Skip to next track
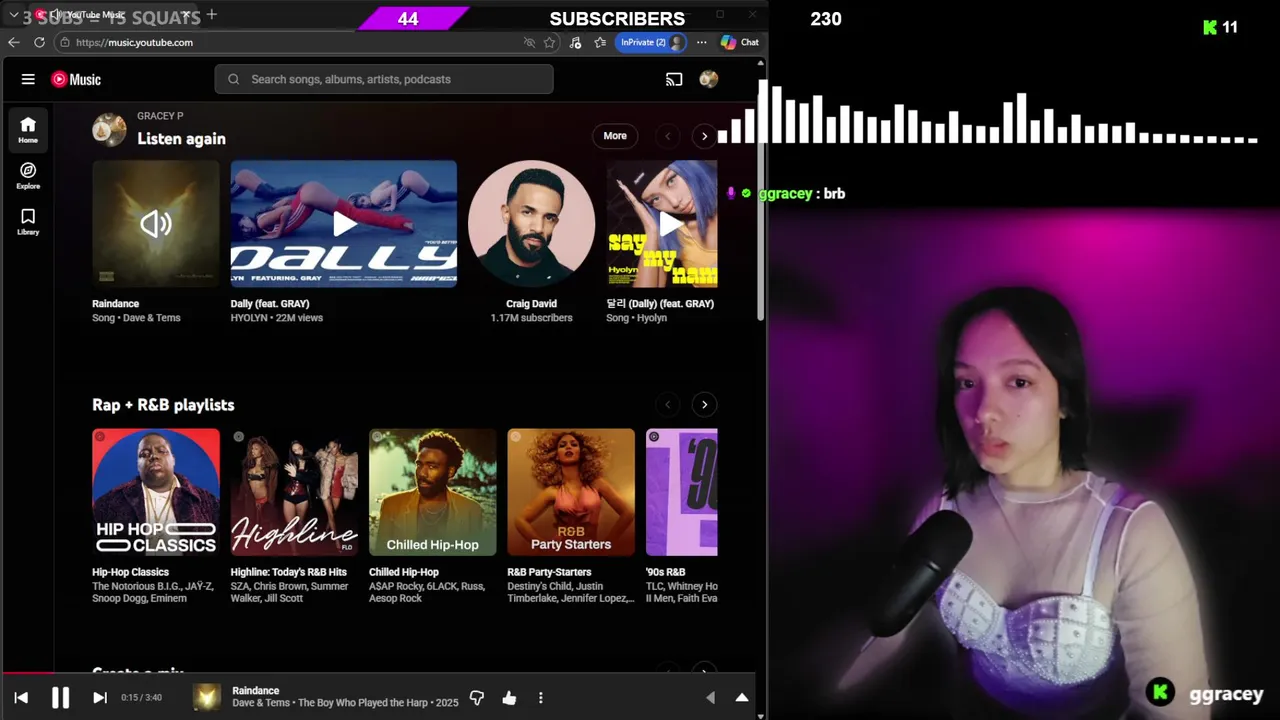This screenshot has width=1280, height=720. point(100,698)
